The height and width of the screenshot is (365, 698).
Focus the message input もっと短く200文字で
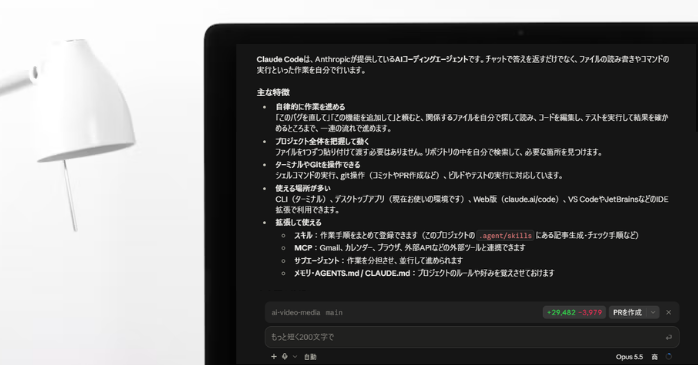pyautogui.click(x=472, y=337)
